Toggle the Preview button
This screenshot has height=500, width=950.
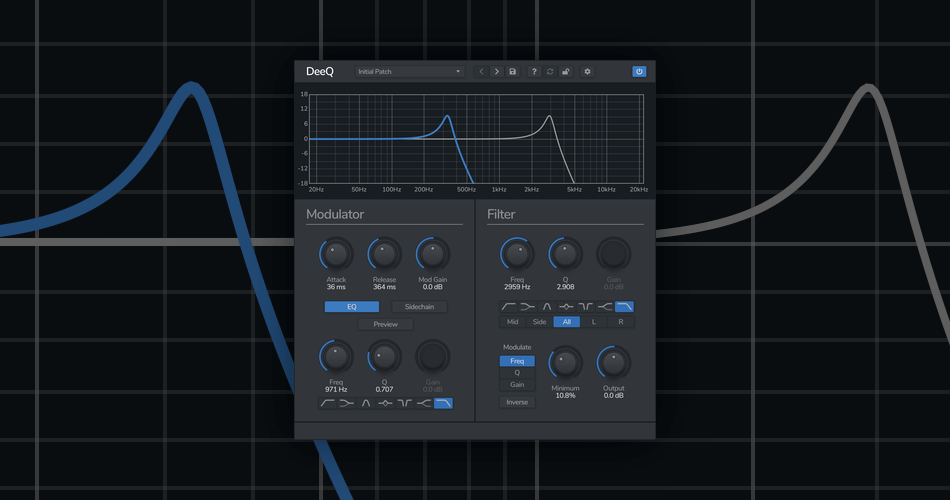click(385, 324)
